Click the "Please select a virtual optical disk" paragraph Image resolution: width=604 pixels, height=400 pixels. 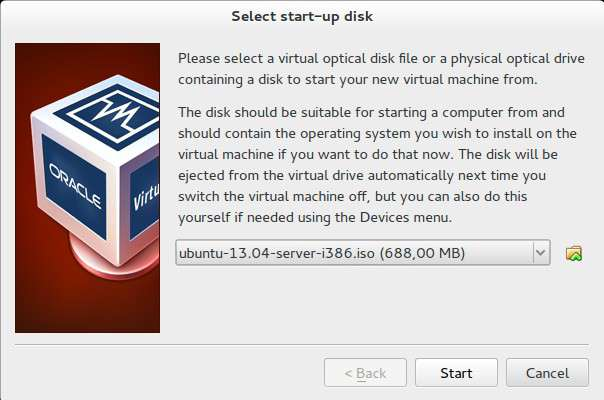[x=381, y=69]
